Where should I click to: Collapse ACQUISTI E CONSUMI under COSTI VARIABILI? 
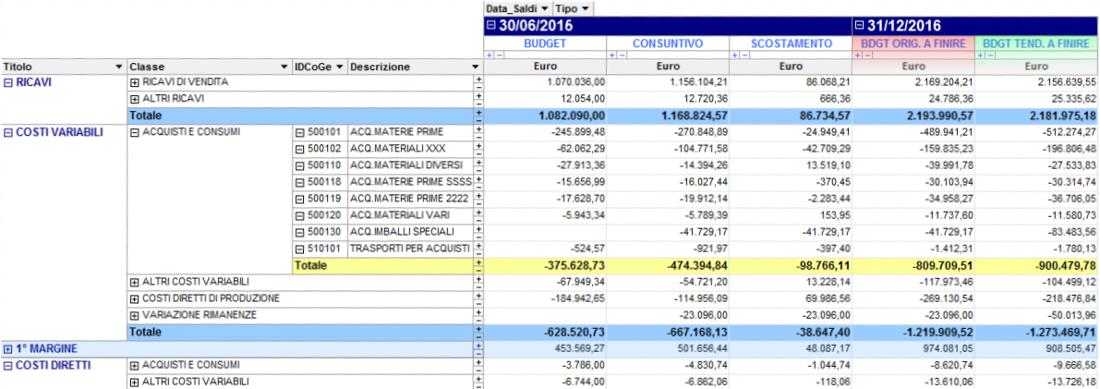click(135, 133)
